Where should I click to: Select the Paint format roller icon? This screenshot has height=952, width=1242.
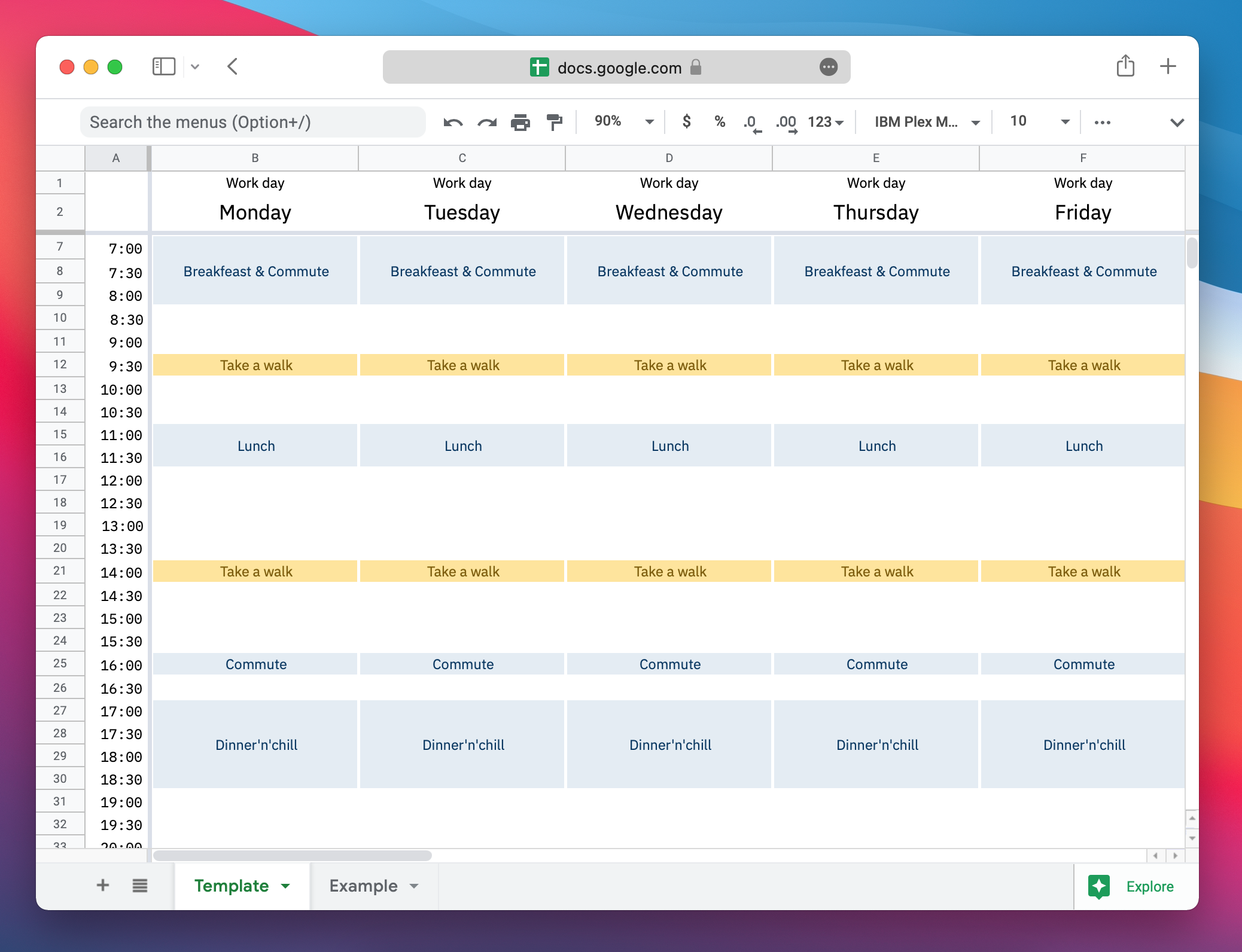(555, 123)
